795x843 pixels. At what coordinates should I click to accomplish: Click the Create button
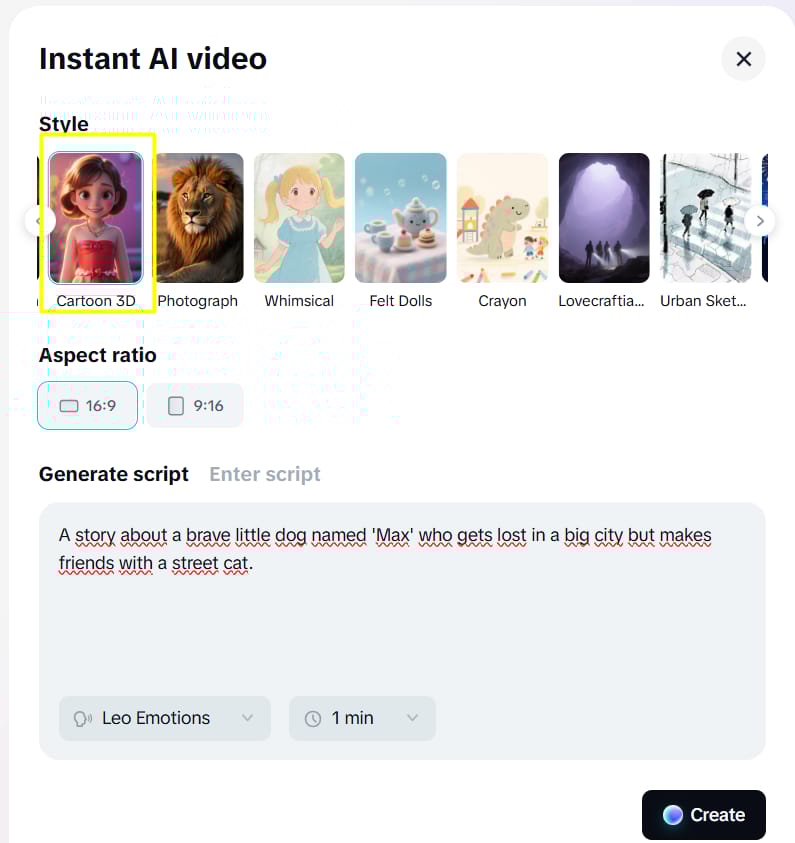click(704, 815)
